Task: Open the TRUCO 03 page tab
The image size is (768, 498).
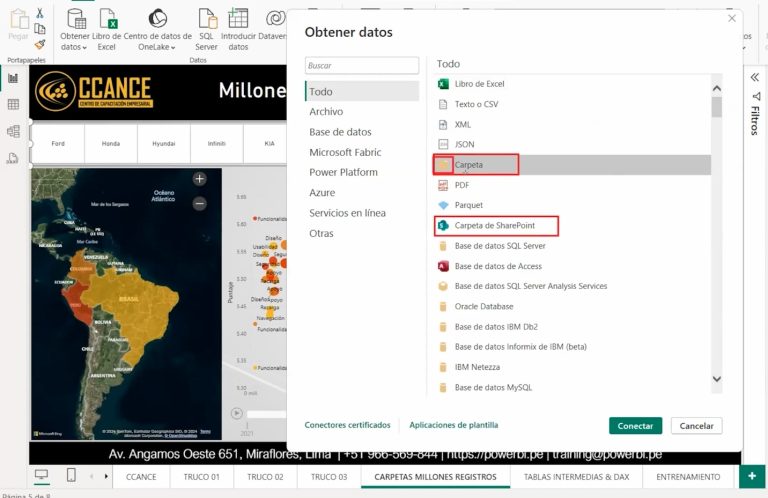Action: click(329, 476)
